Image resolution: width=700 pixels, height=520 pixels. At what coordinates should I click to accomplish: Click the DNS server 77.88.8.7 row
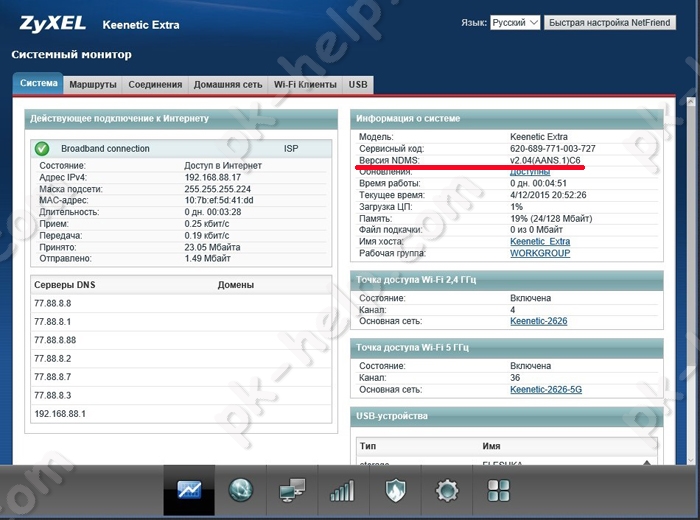(x=181, y=377)
